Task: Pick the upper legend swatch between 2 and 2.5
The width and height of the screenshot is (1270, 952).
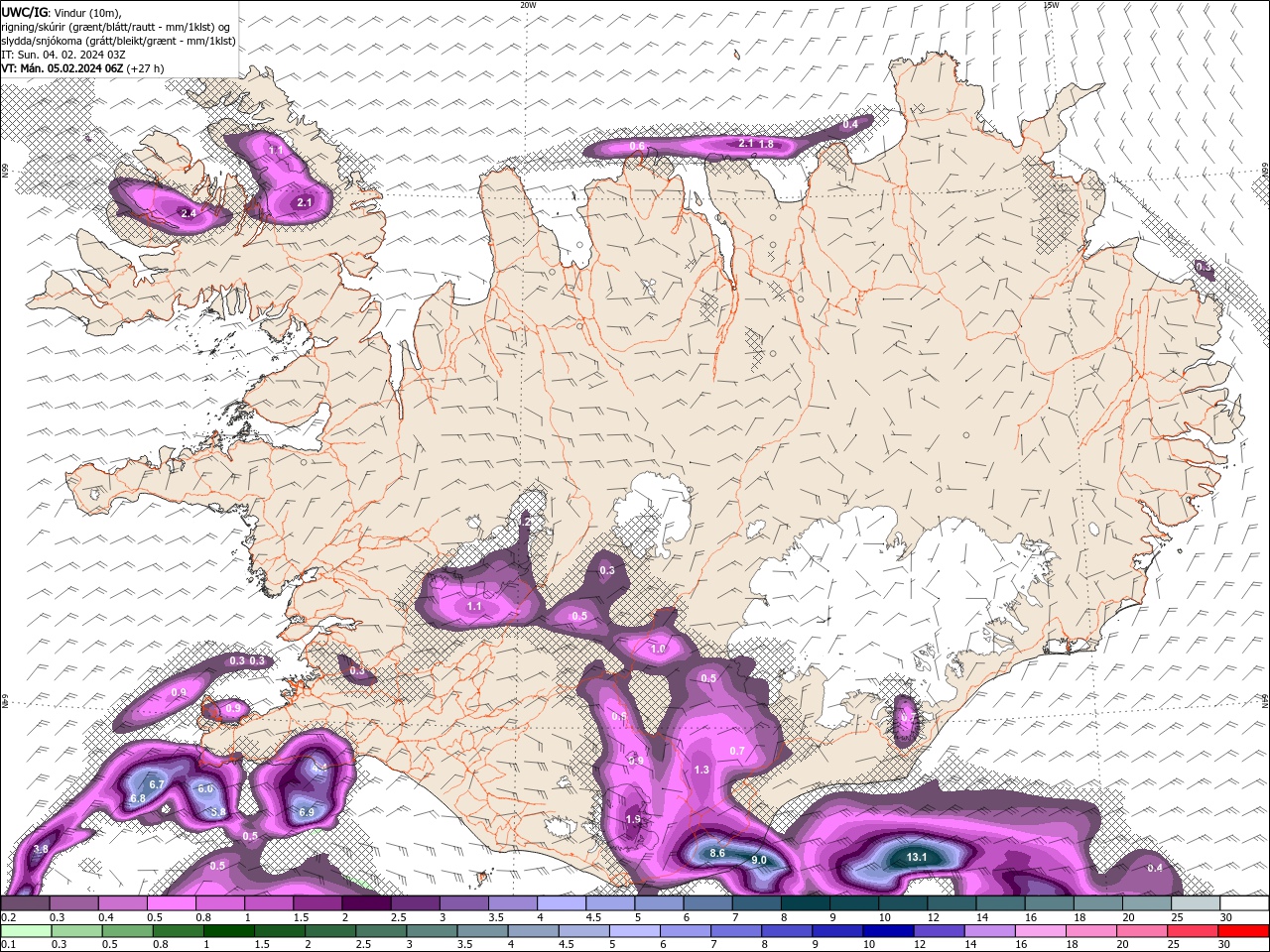Action: 366,903
